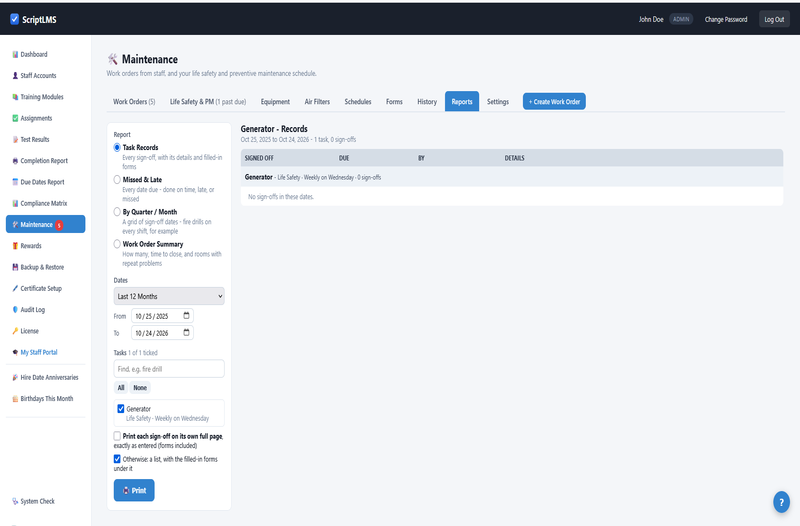The width and height of the screenshot is (800, 526).
Task: Click the Find task search field
Action: [169, 369]
